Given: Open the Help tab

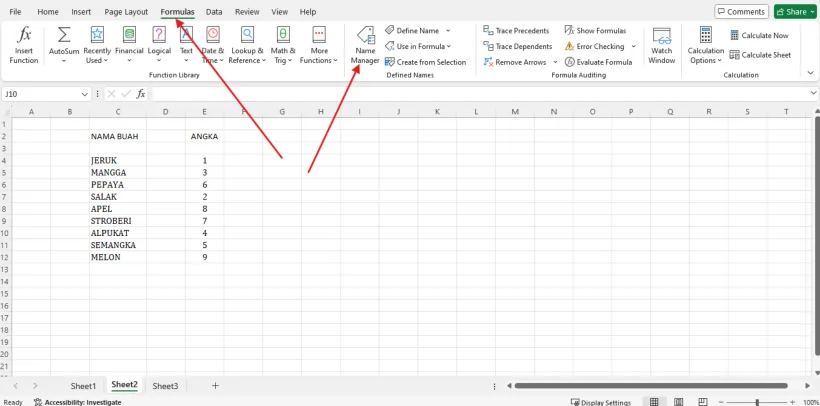Looking at the screenshot, I should pos(308,12).
